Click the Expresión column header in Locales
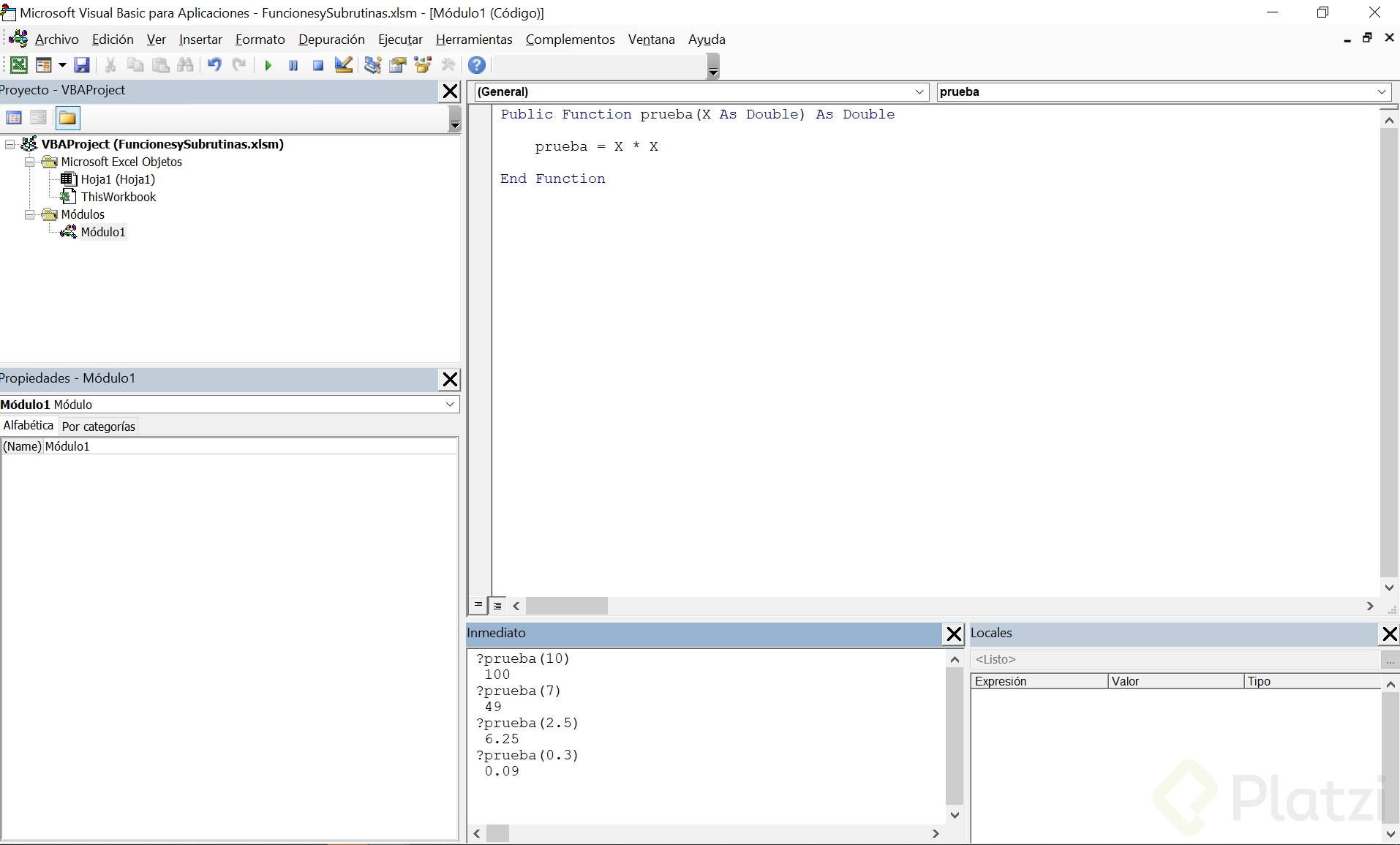The image size is (1400, 845). (1039, 681)
